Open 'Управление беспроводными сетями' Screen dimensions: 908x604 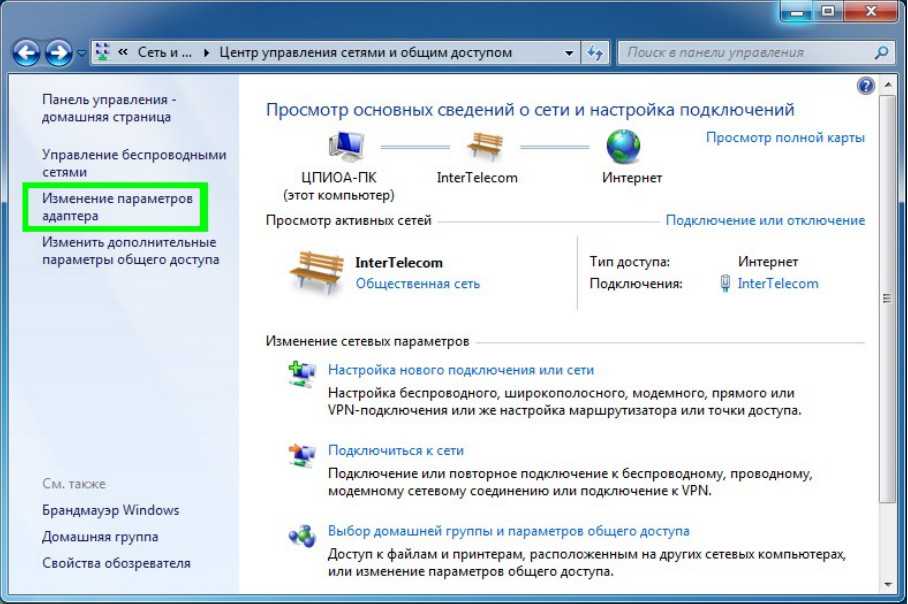[x=134, y=163]
